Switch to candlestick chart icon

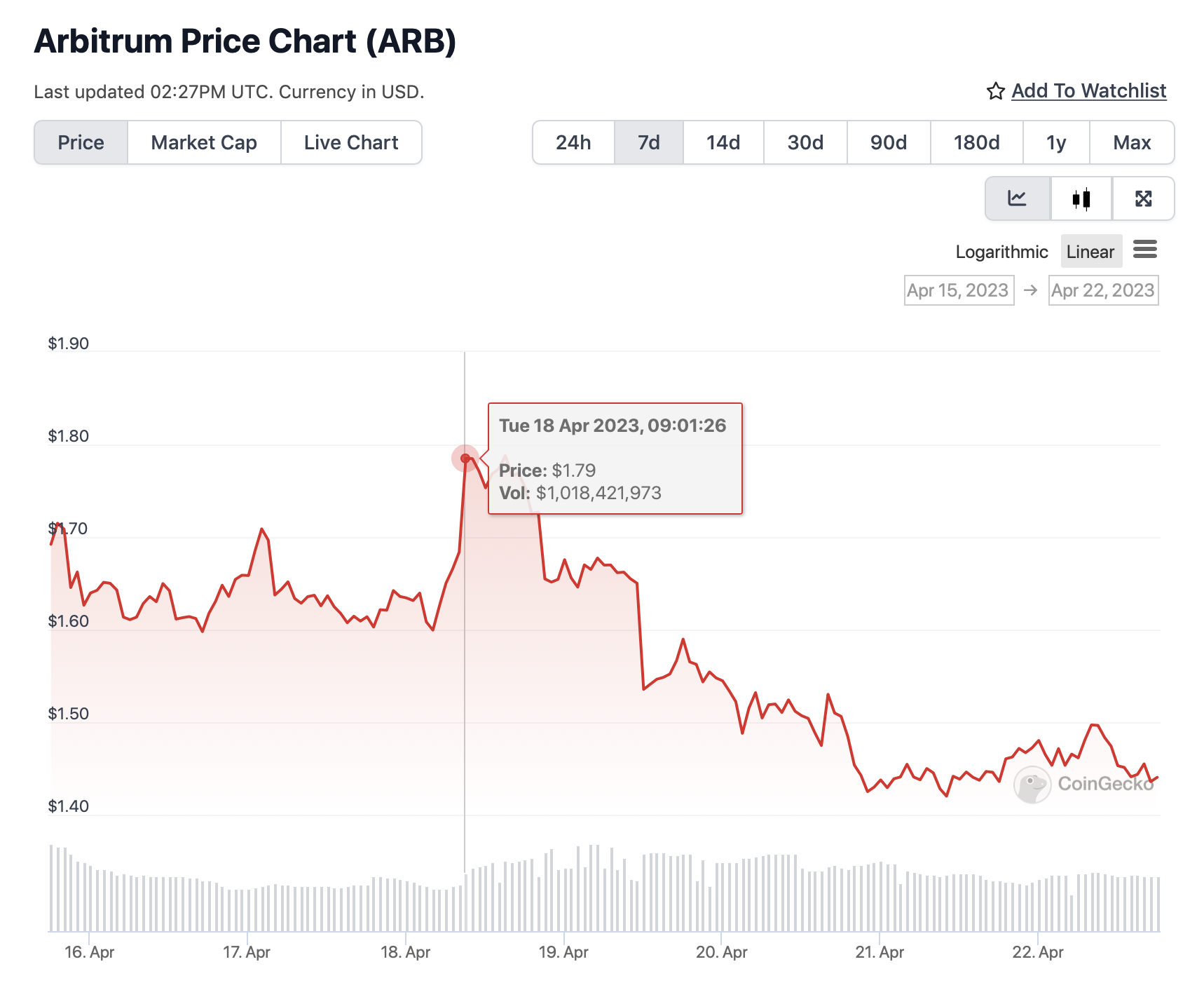pyautogui.click(x=1081, y=198)
